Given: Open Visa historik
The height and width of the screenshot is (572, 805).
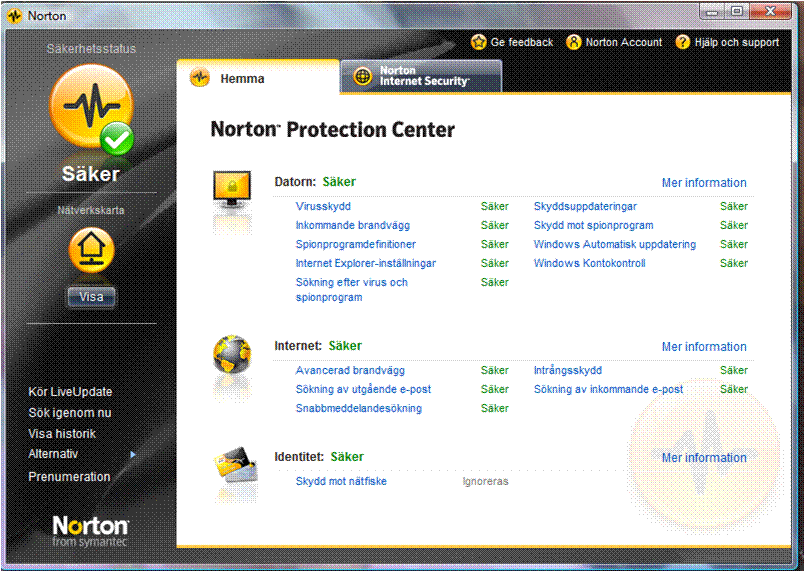Looking at the screenshot, I should (x=62, y=434).
